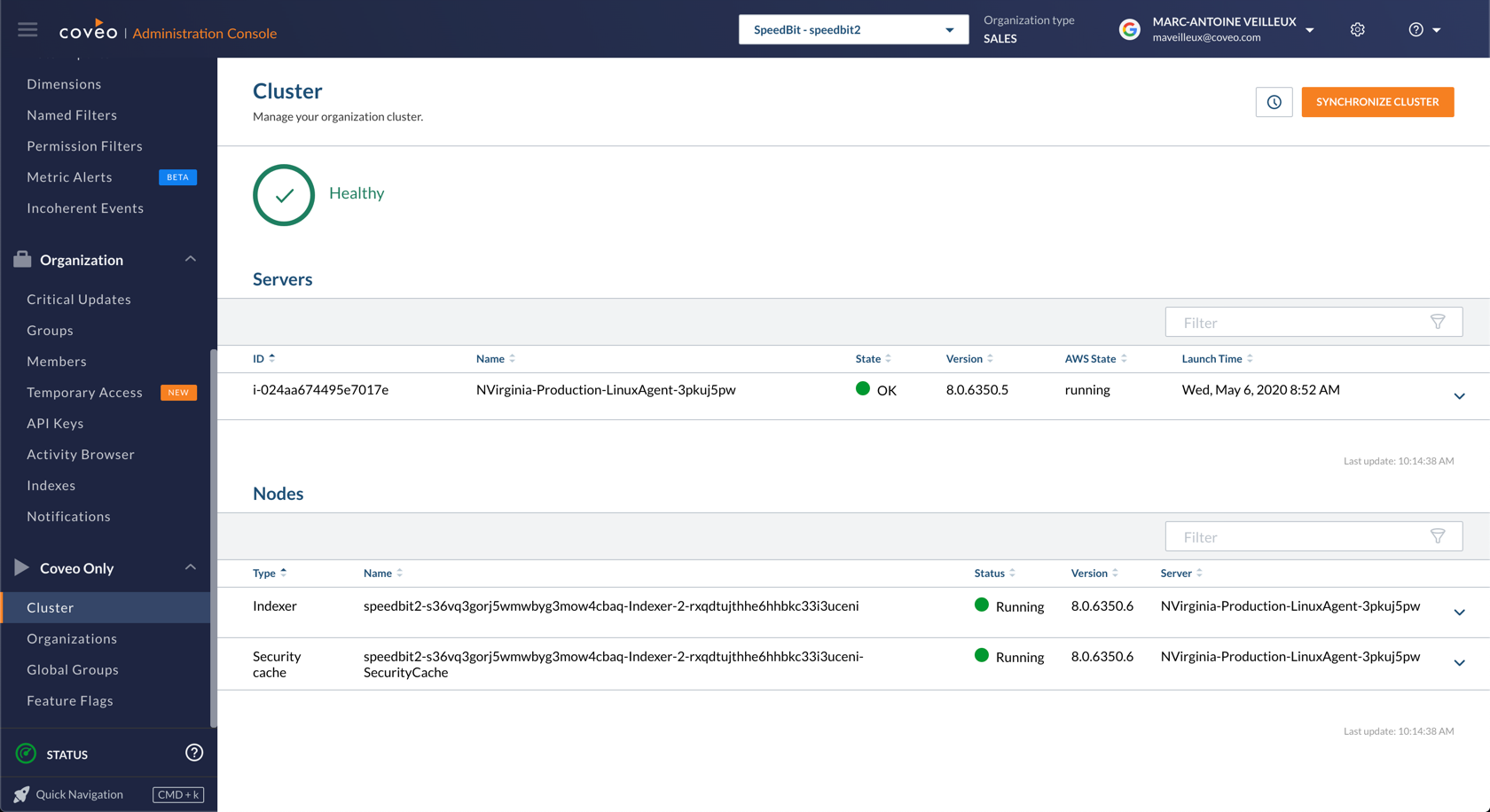Viewport: 1490px width, 812px height.
Task: Collapse the Organization sidebar section
Action: click(190, 259)
